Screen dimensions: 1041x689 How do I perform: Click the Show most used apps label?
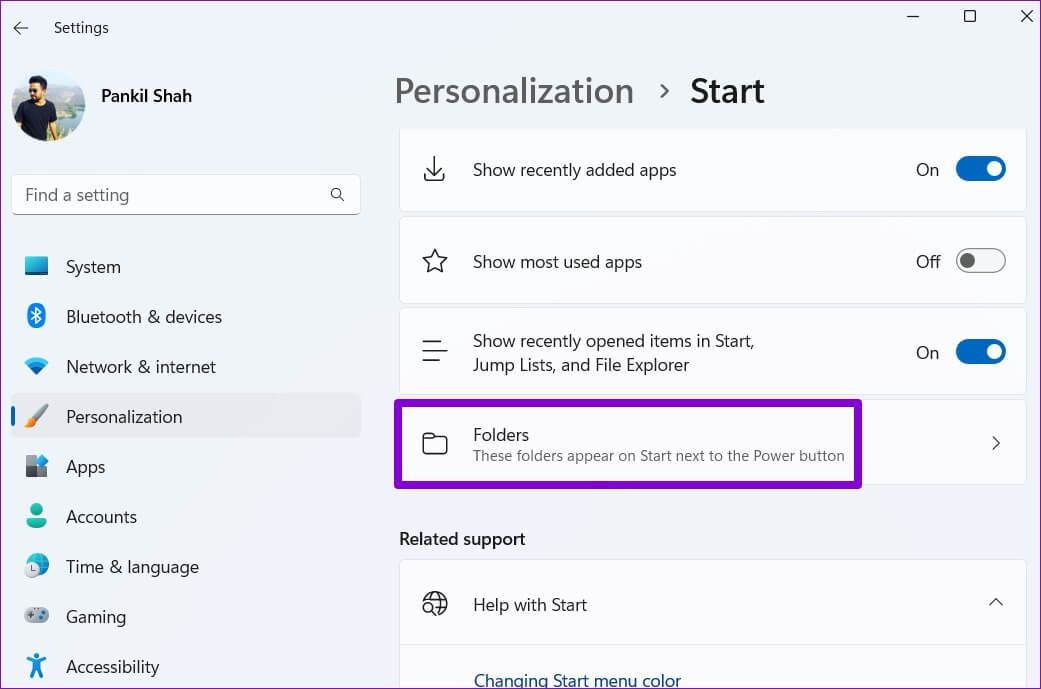click(557, 262)
